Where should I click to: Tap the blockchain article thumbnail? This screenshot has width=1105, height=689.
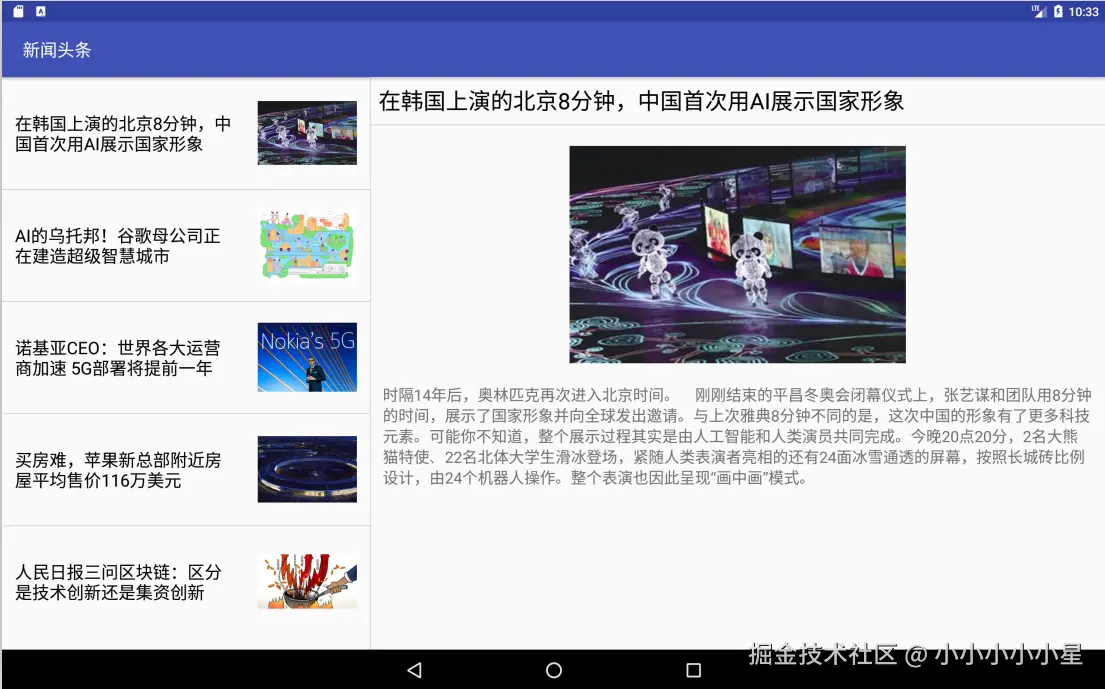pyautogui.click(x=307, y=579)
